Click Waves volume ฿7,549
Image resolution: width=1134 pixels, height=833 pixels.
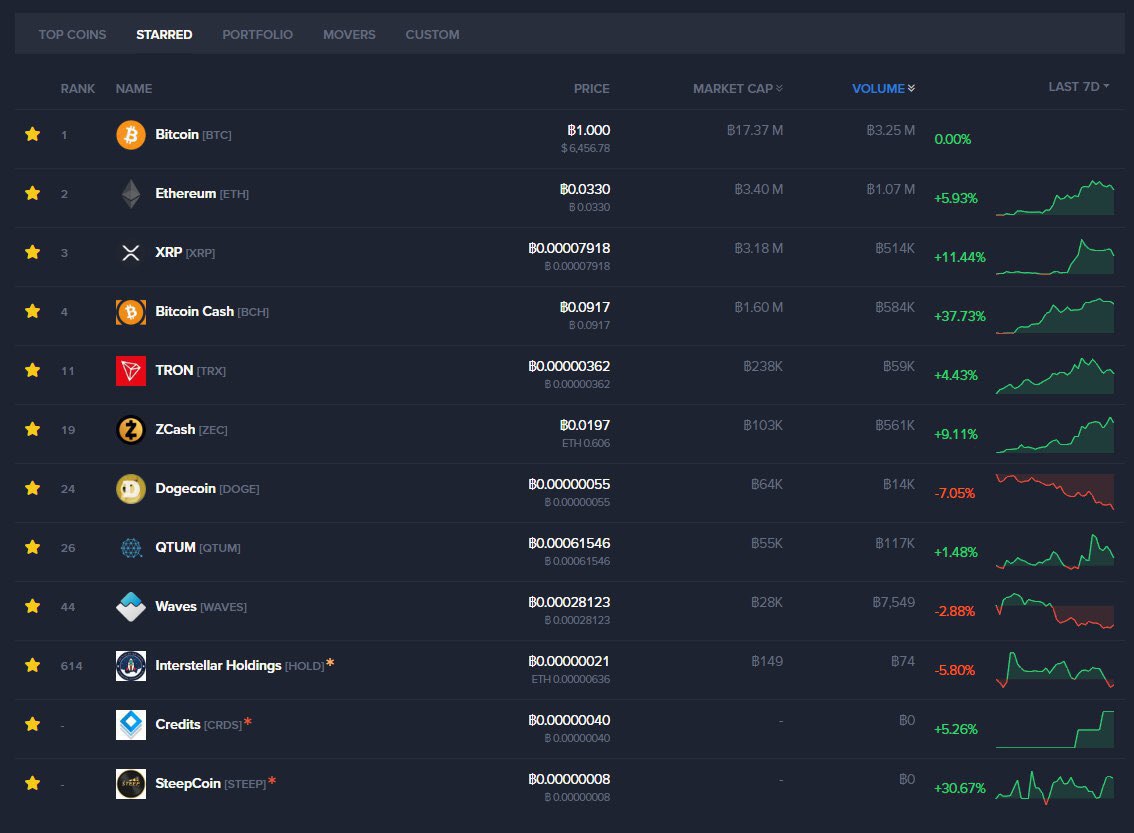pos(894,602)
